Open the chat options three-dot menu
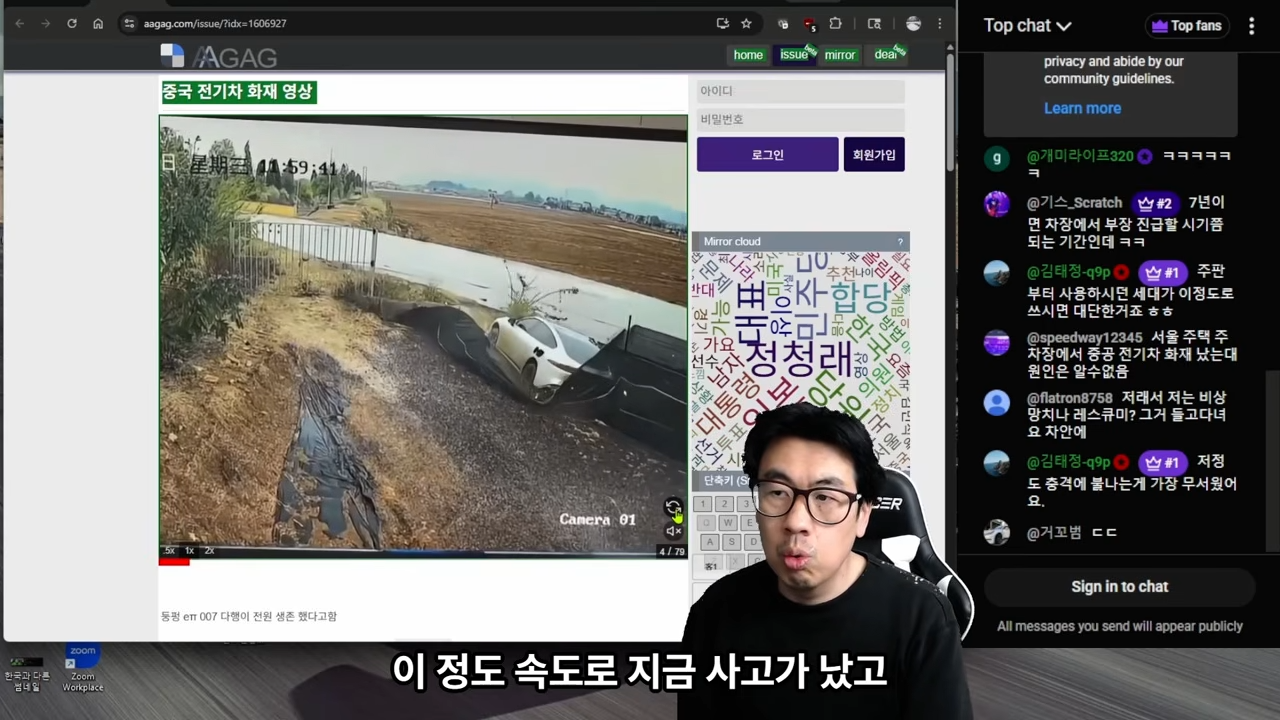 click(x=1251, y=26)
